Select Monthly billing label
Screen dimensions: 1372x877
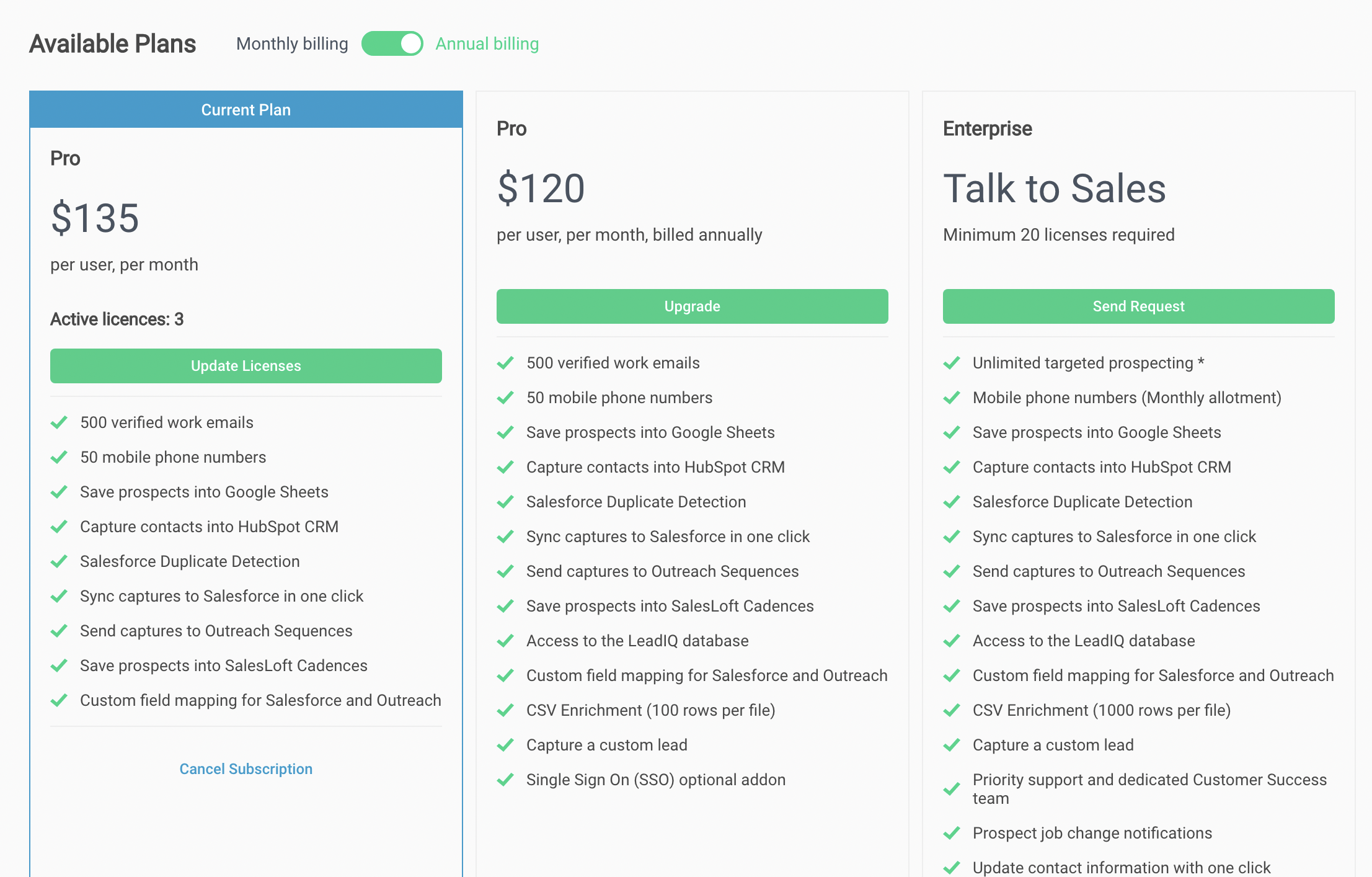[292, 44]
